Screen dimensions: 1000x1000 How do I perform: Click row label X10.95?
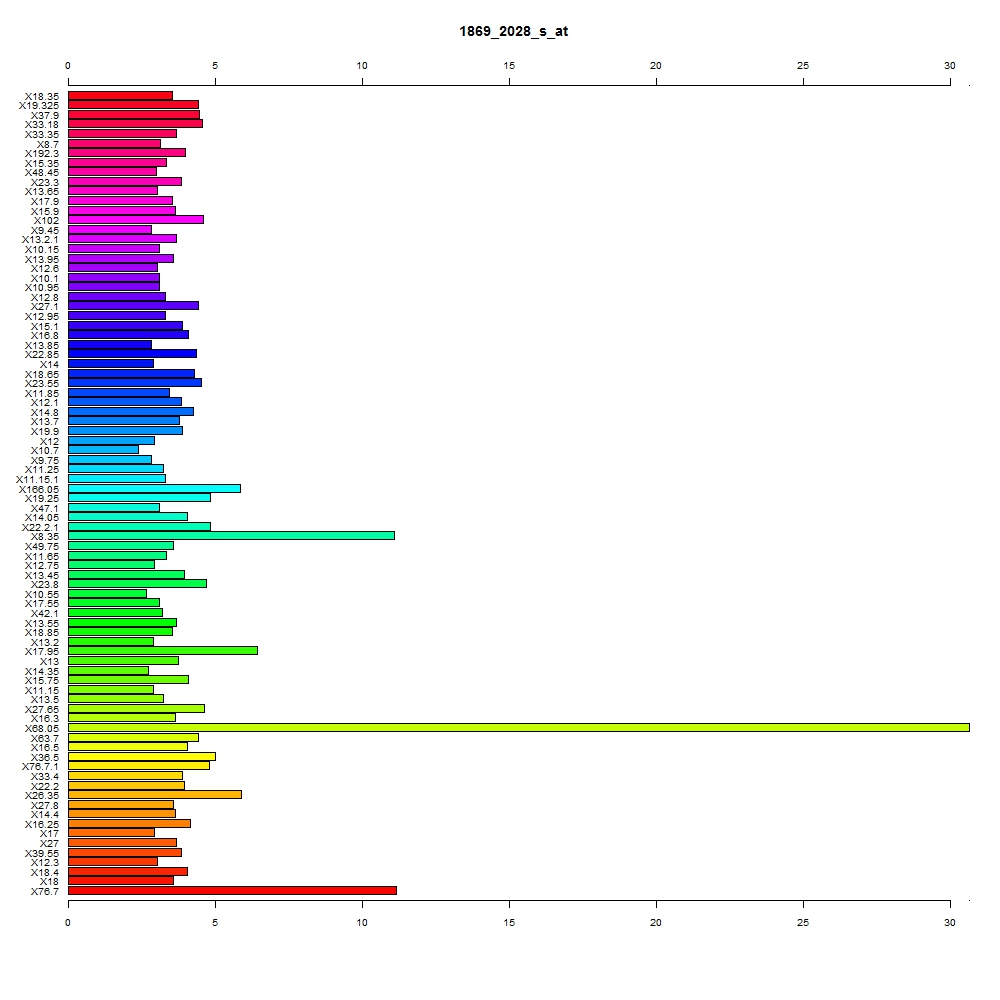tap(41, 288)
